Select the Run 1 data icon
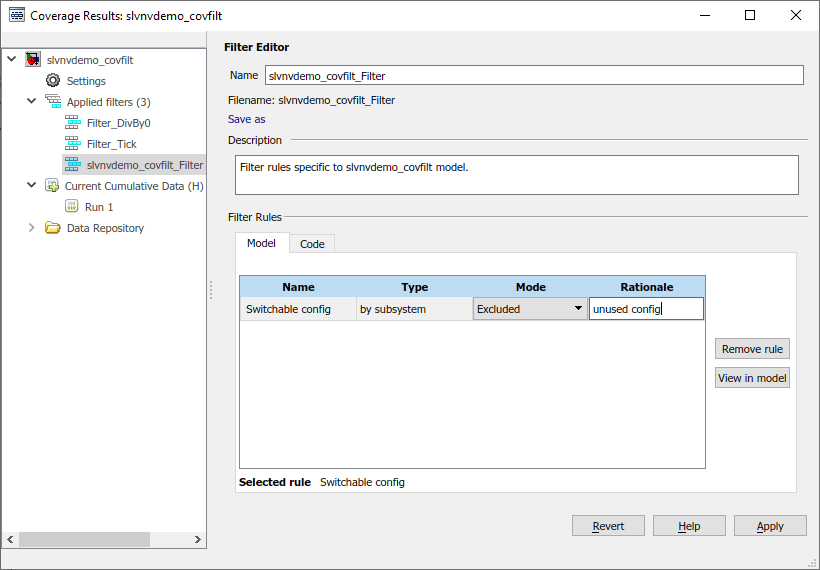Screen dimensions: 820x570 coord(72,207)
